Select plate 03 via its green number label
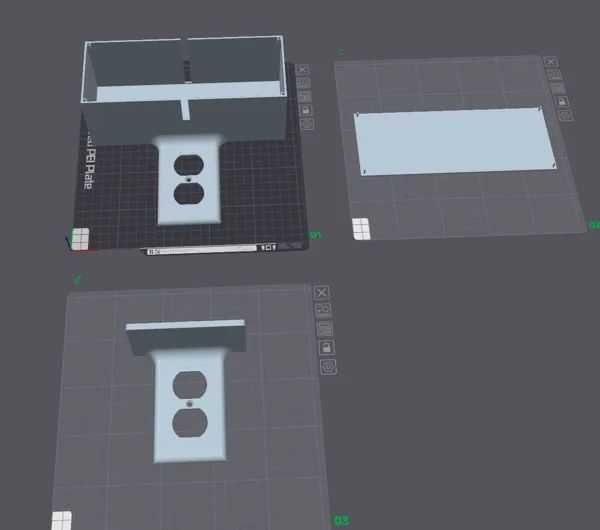 341,521
